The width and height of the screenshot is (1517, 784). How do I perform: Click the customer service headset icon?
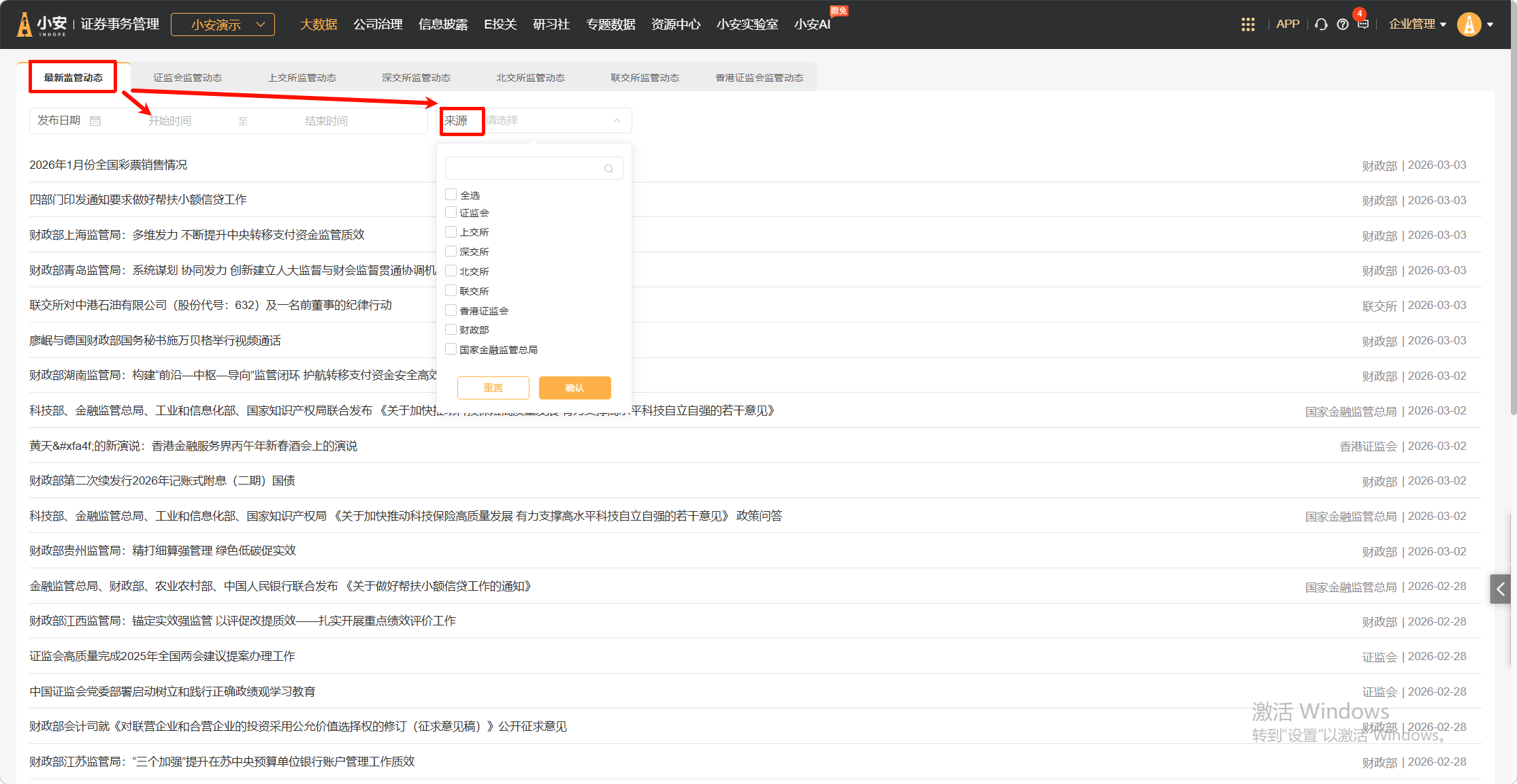pos(1321,24)
